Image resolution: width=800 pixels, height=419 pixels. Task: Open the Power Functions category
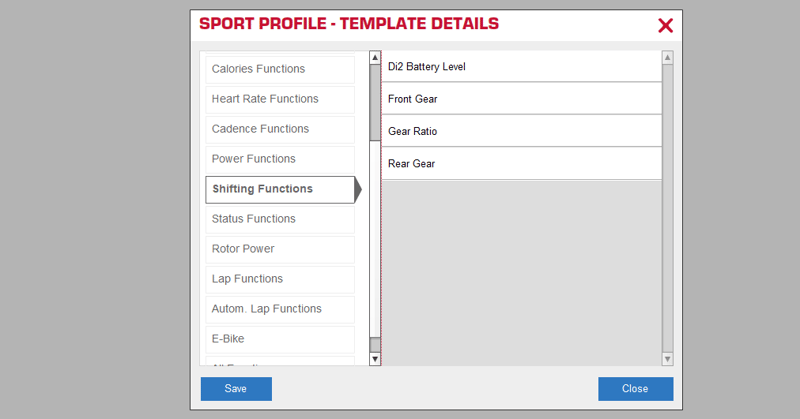(280, 159)
